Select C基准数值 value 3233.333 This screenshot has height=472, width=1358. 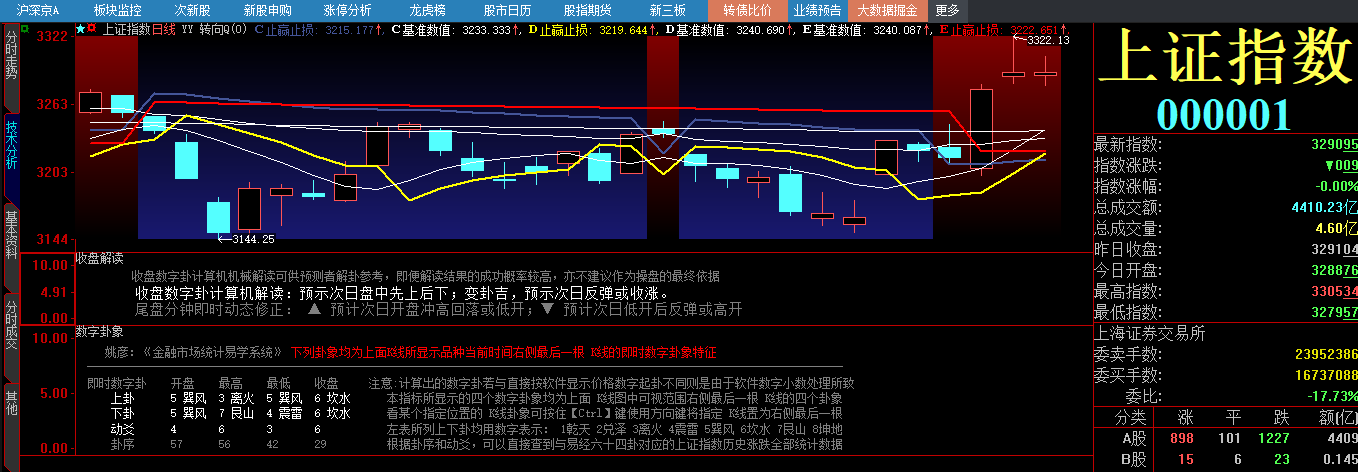[487, 30]
